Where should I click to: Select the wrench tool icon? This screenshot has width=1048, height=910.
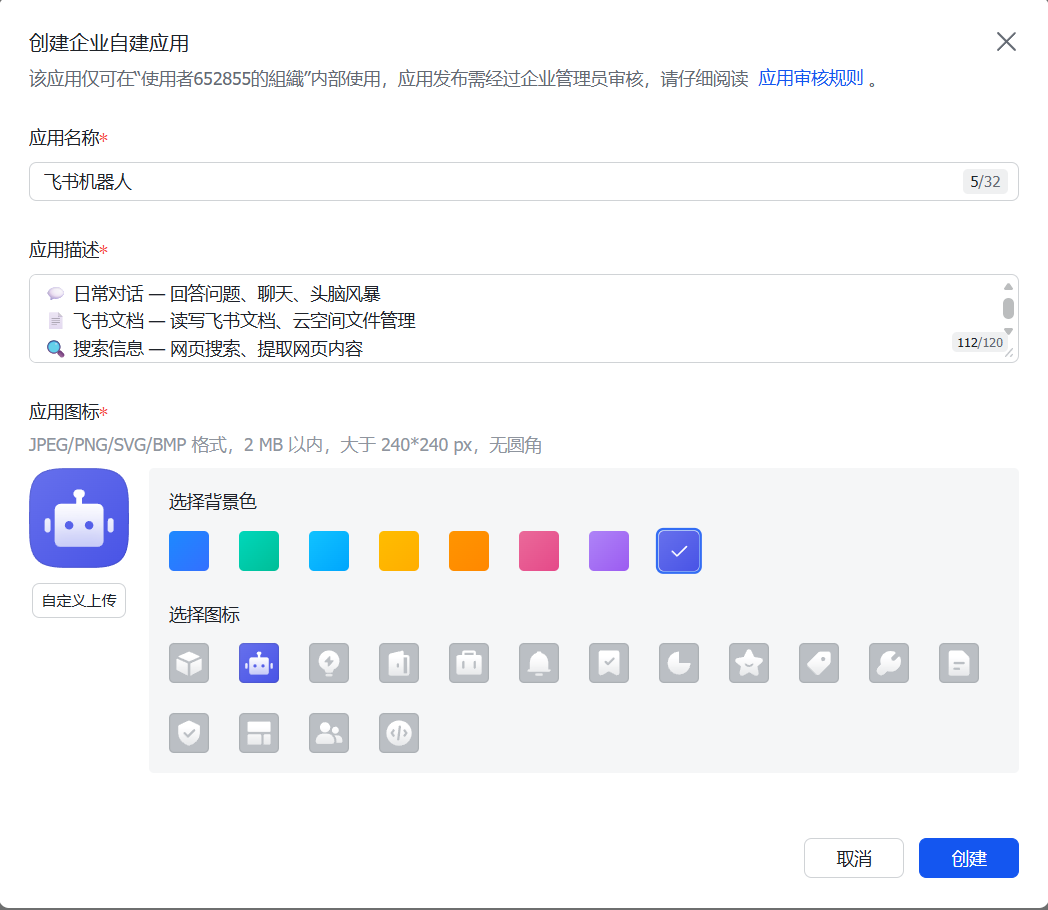tap(889, 663)
